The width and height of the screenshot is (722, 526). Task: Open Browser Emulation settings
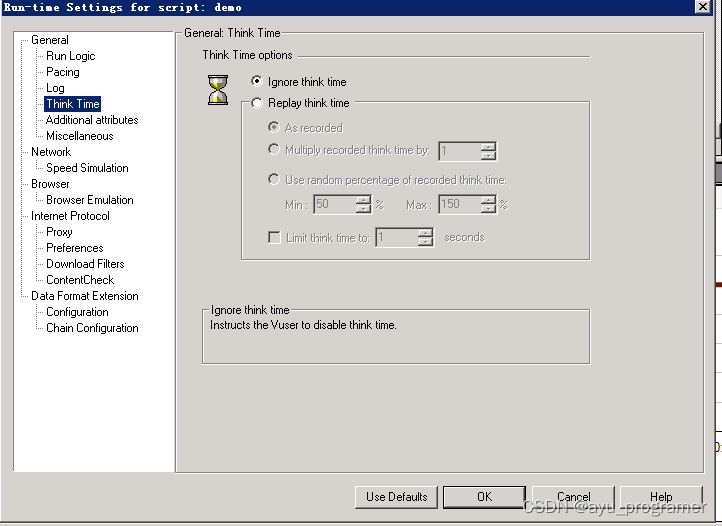pyautogui.click(x=90, y=200)
